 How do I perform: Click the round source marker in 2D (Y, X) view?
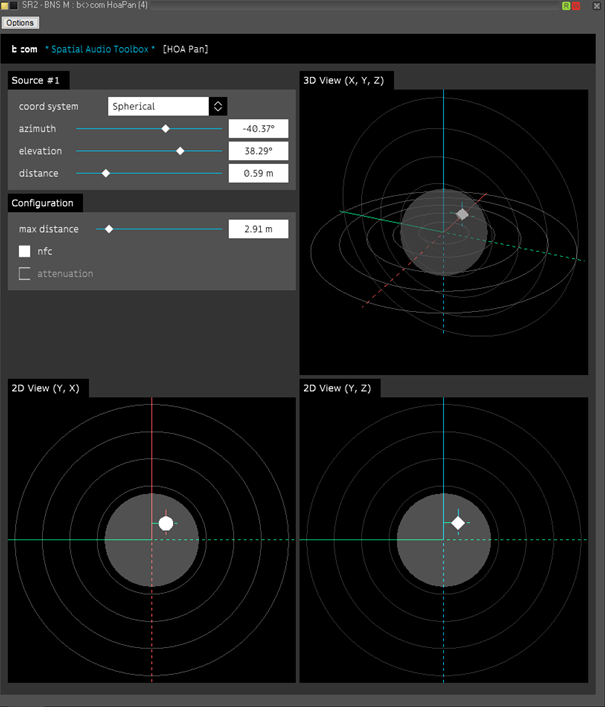click(x=166, y=522)
